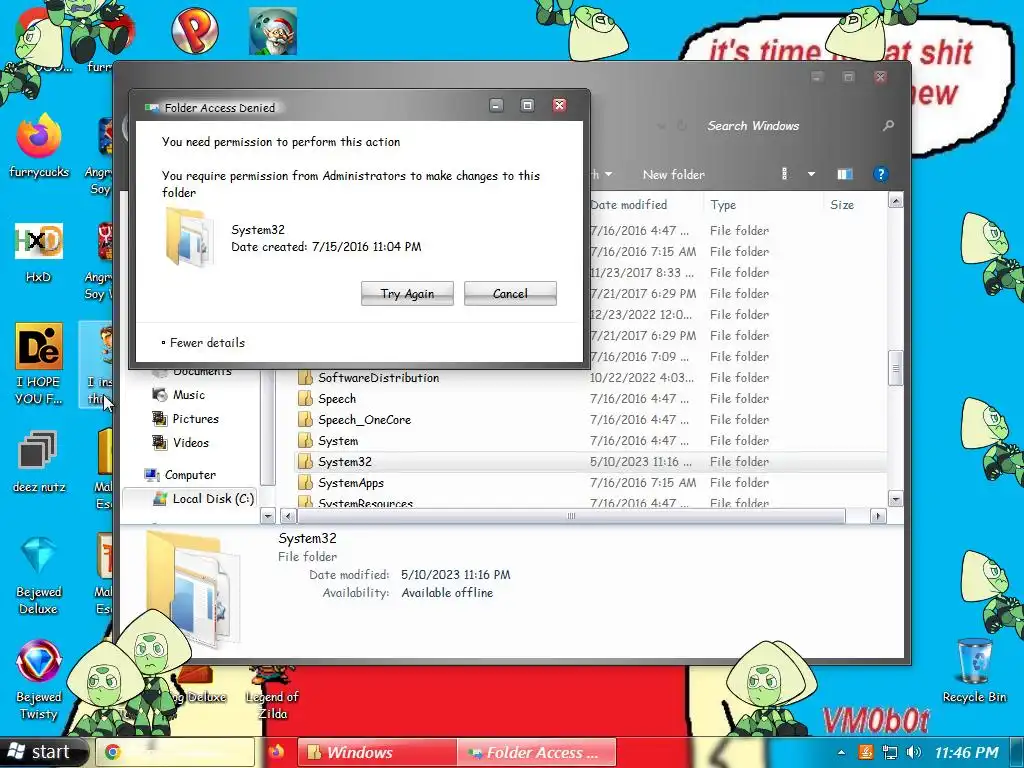The width and height of the screenshot is (1024, 768).
Task: Click the horizontal scrollbar right arrow
Action: (x=878, y=516)
